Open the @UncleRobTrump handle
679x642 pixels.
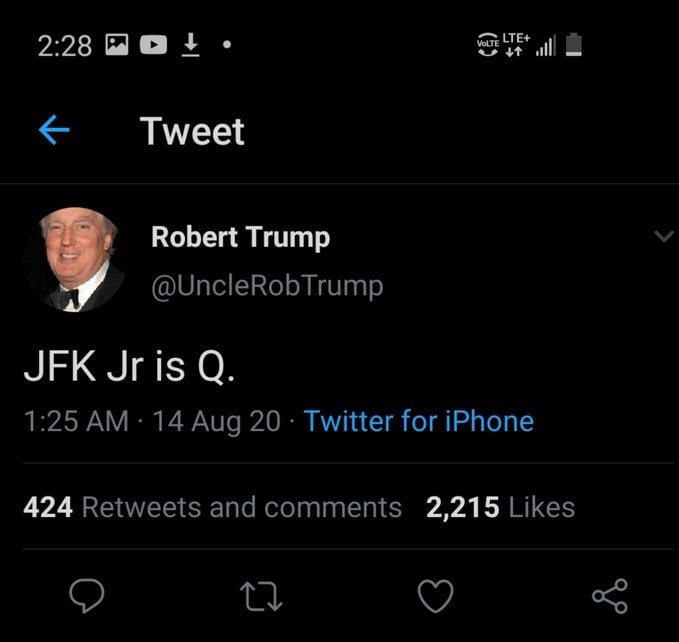pyautogui.click(x=266, y=286)
